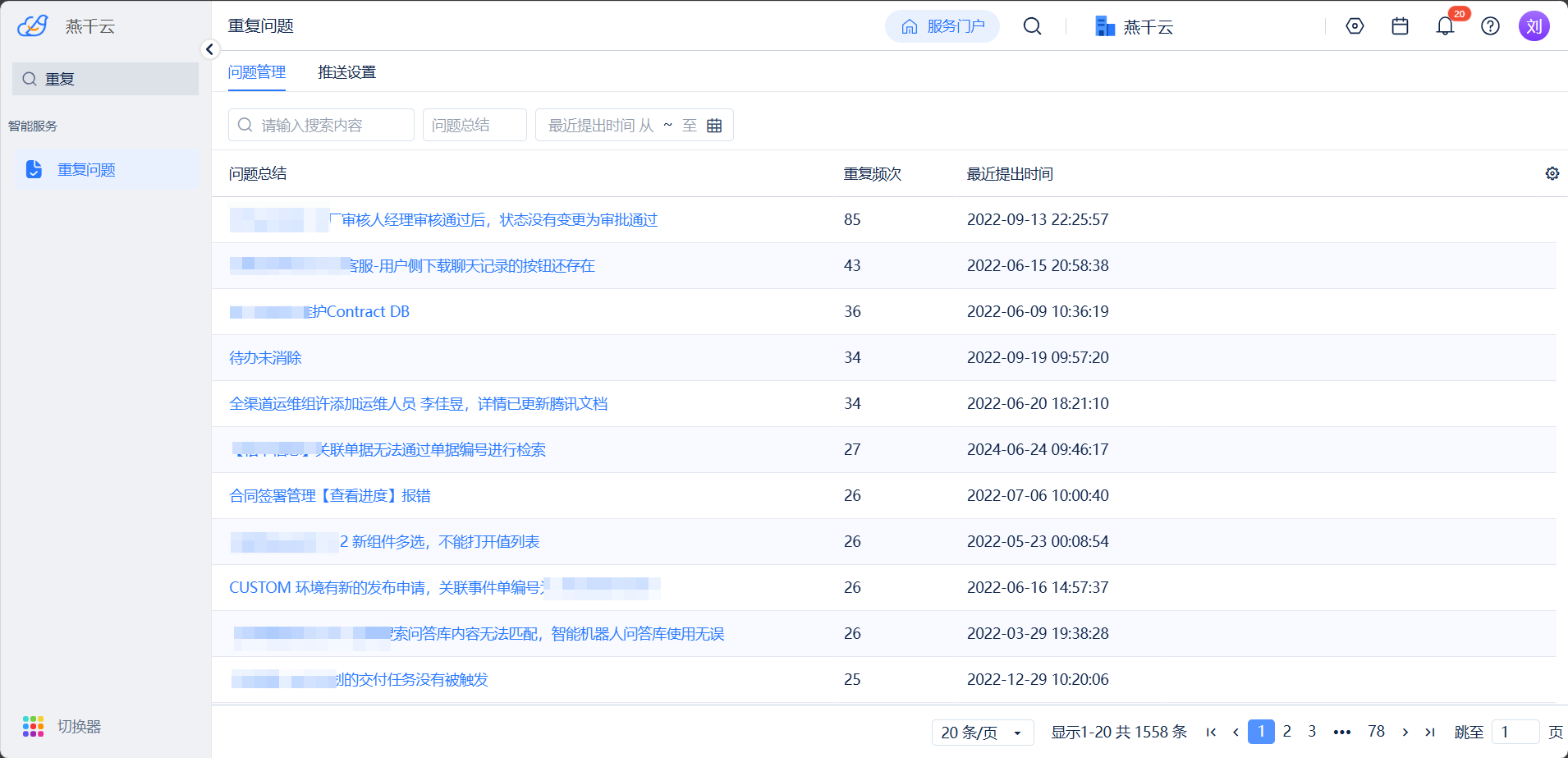Open the help question mark icon
This screenshot has width=1568, height=758.
click(x=1490, y=26)
